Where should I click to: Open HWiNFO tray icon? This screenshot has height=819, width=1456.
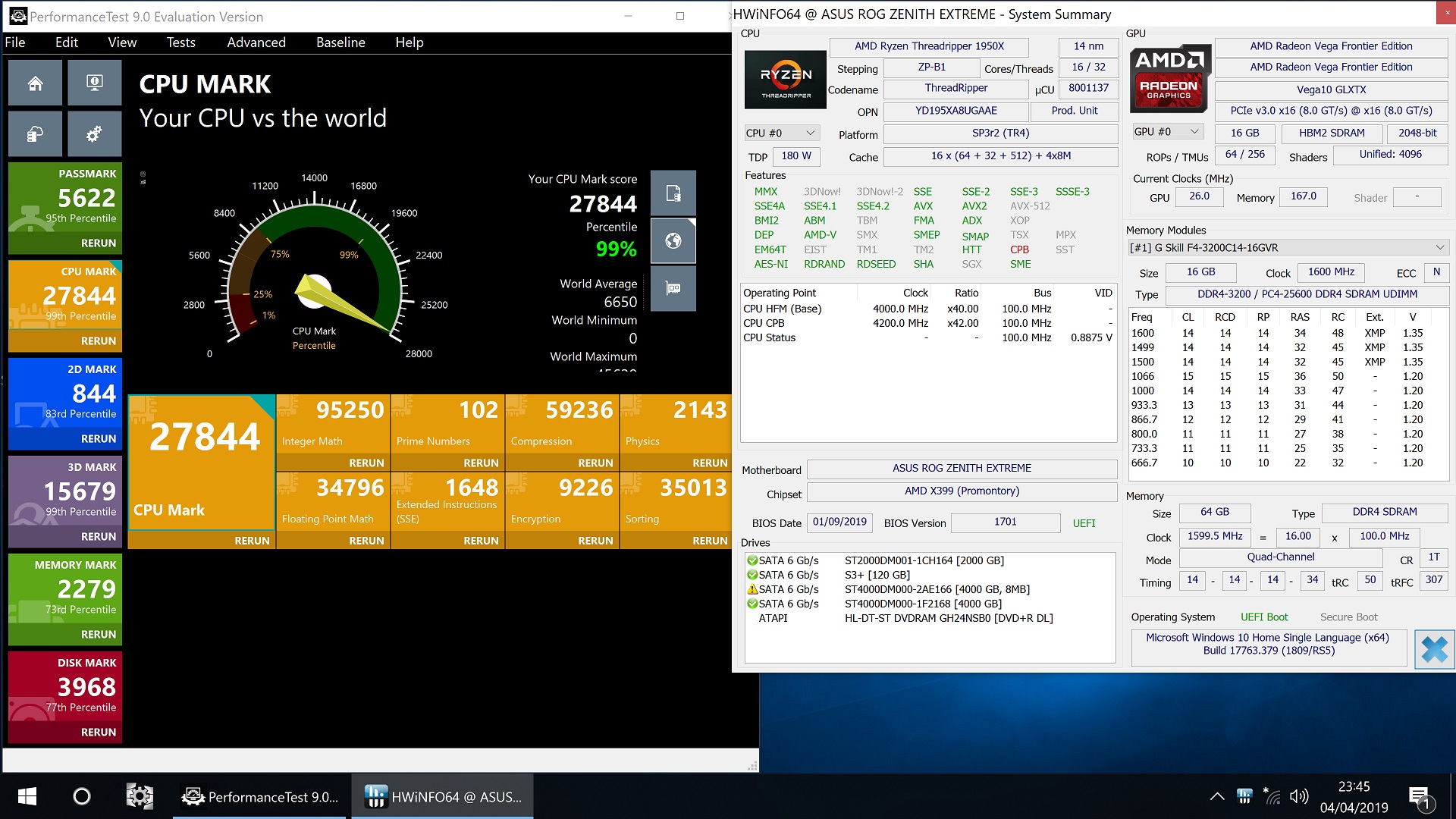coord(1244,796)
